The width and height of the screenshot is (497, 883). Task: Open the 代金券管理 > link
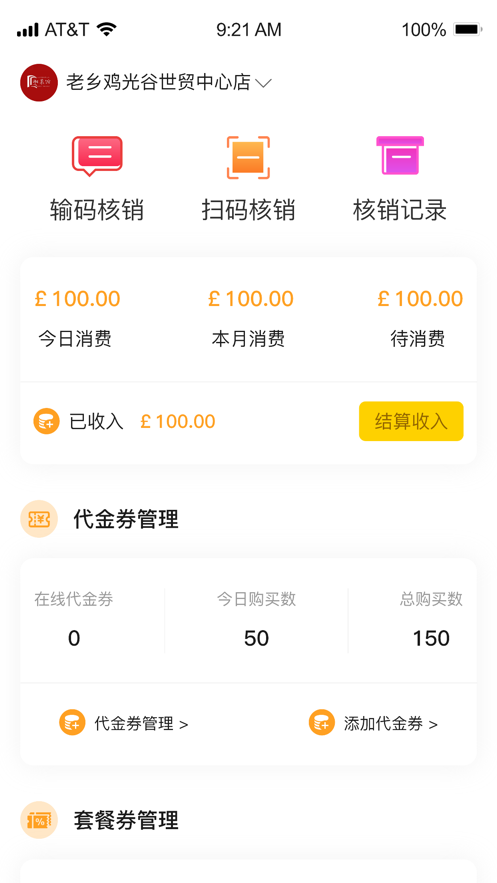[141, 724]
